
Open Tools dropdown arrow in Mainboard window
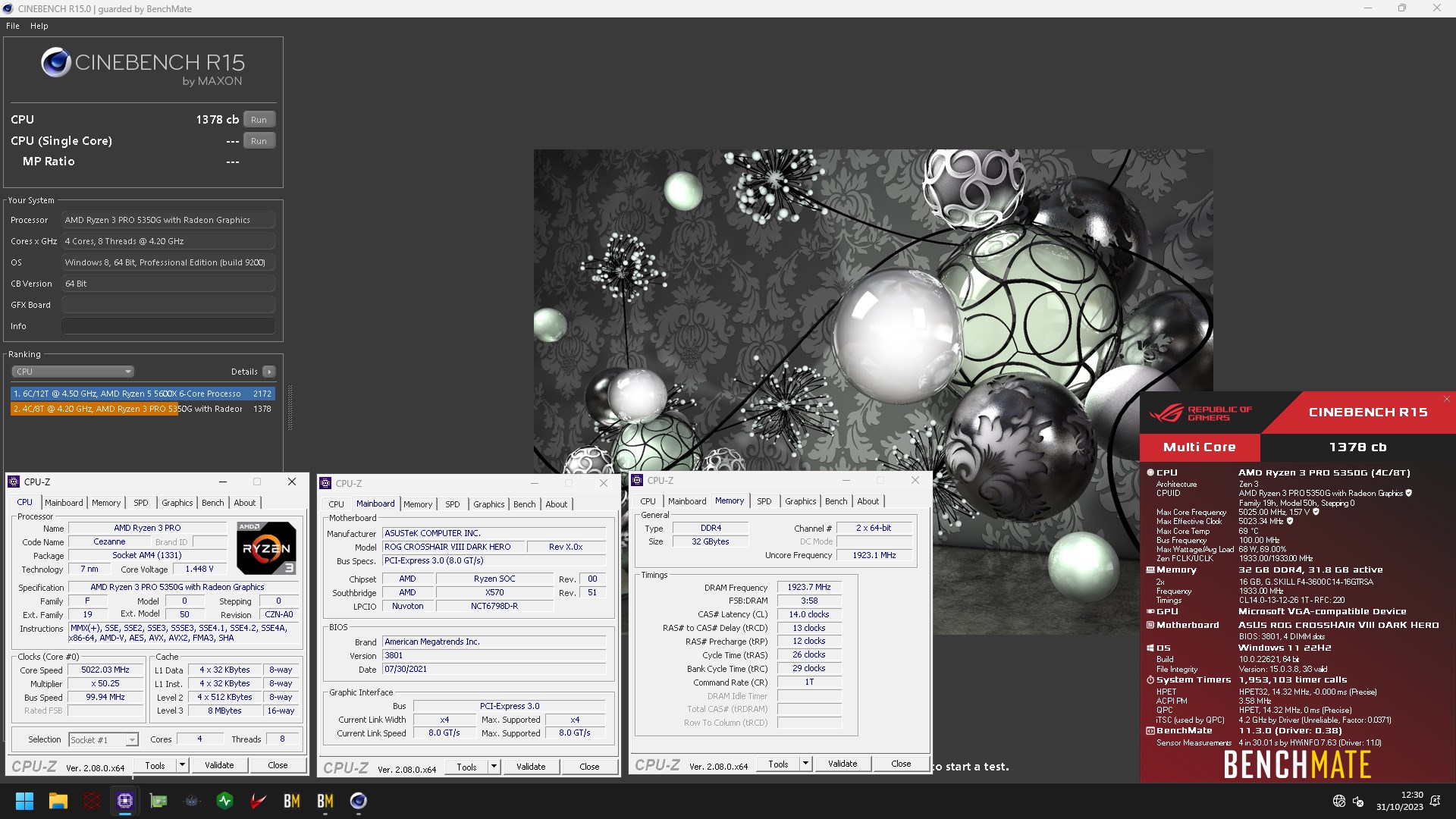tap(494, 767)
